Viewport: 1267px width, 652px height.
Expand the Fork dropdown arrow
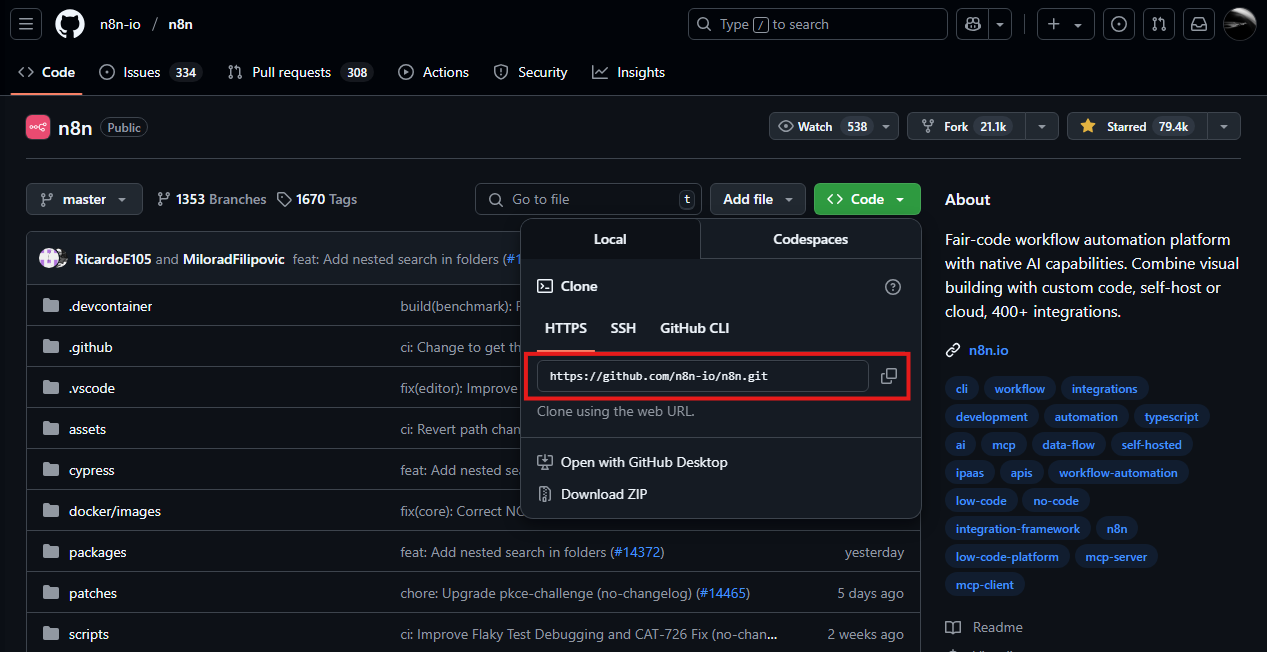coord(1042,126)
